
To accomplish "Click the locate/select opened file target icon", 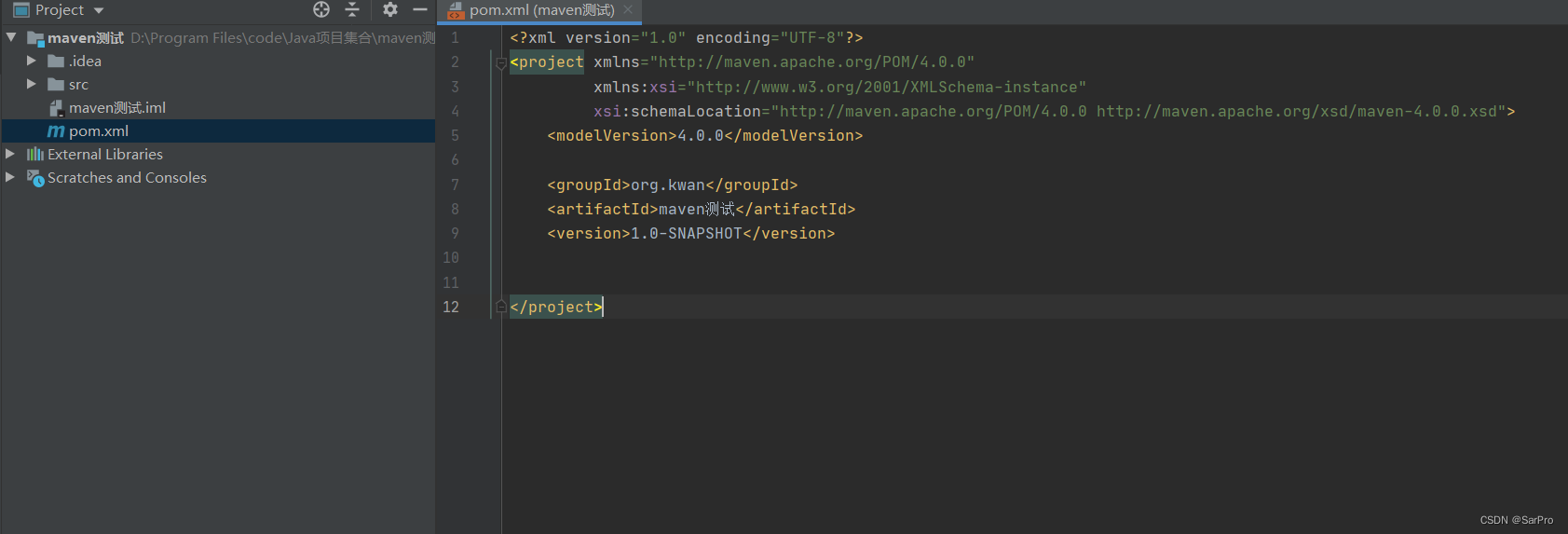I will 321,9.
